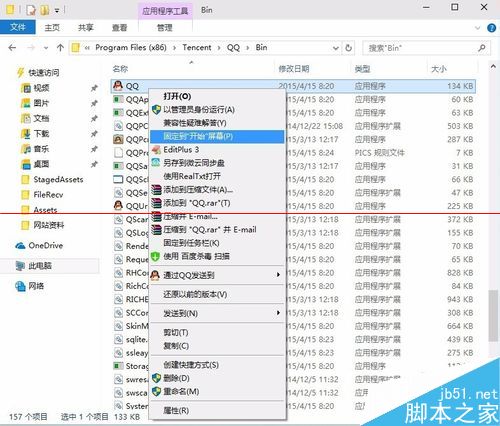
Task: Click the WinRAR icon beside 添加到 "QQ.rar"(T)
Action: tap(156, 203)
